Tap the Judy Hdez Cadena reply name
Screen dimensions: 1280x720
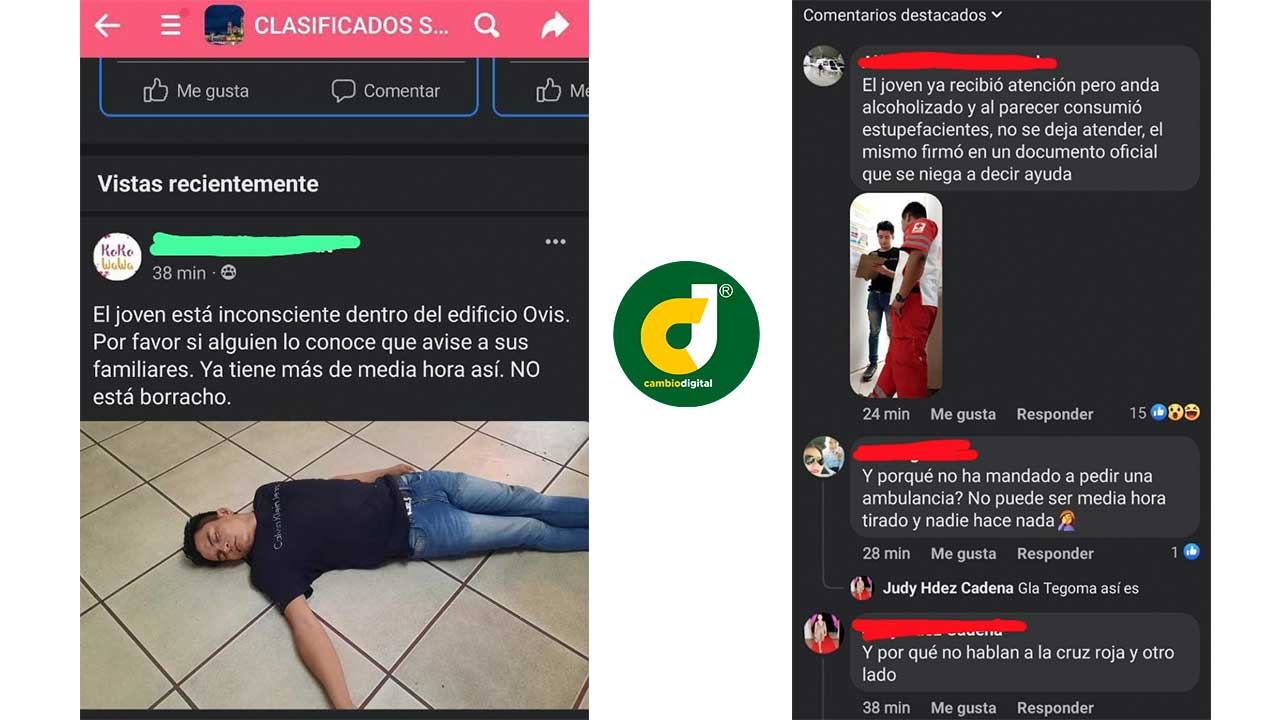(x=947, y=588)
